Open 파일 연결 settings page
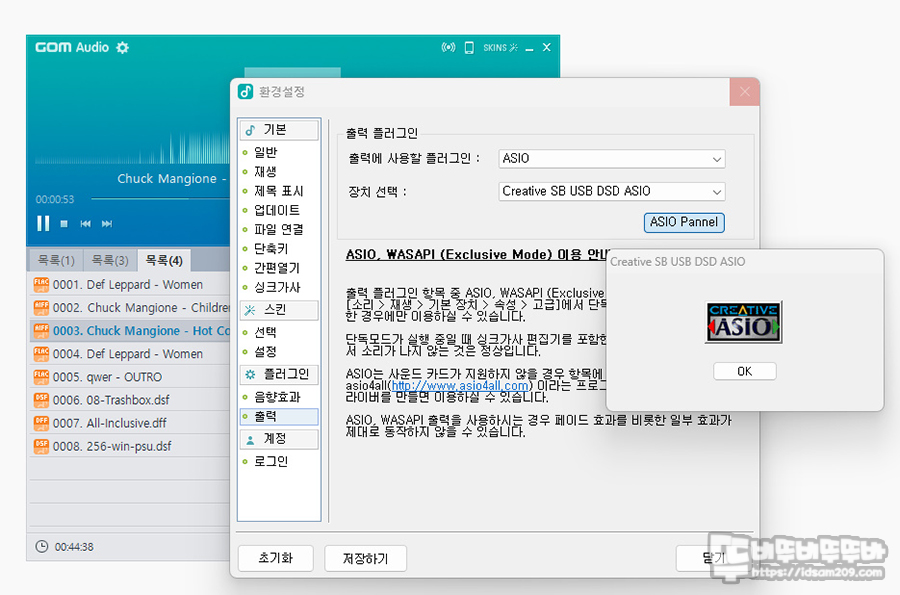The image size is (900, 595). [278, 230]
